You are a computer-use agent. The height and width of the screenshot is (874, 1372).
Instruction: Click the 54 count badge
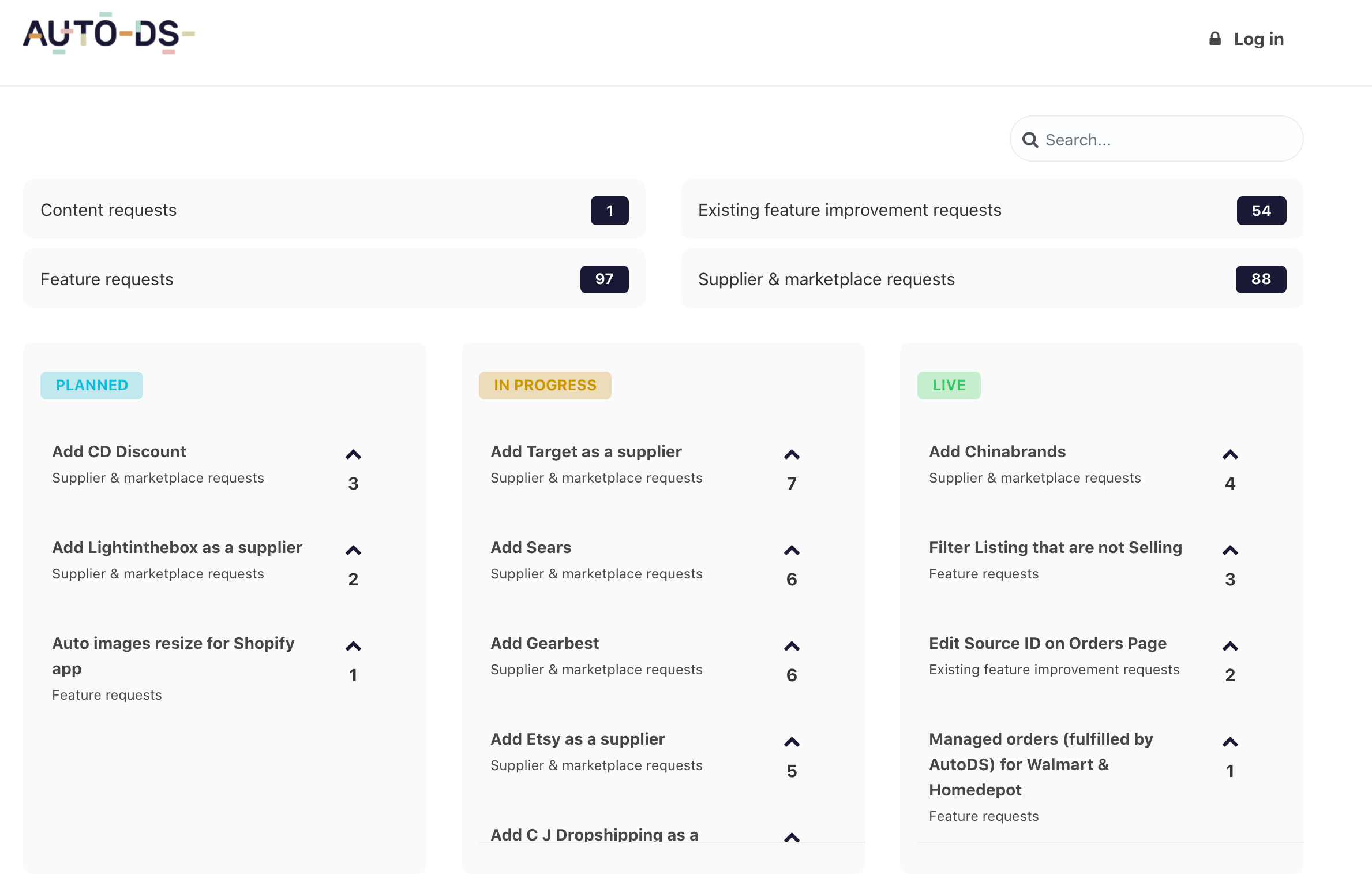(x=1261, y=211)
